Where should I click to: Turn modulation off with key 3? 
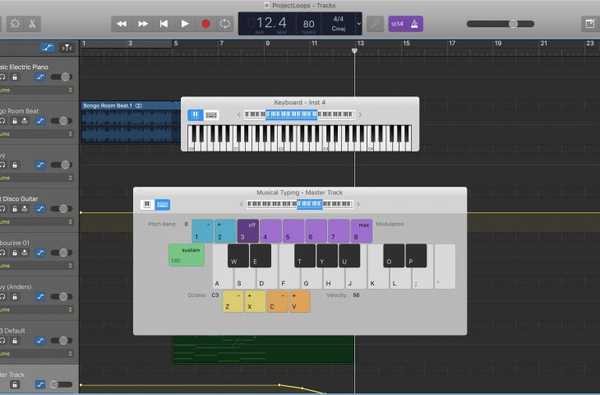[248, 231]
